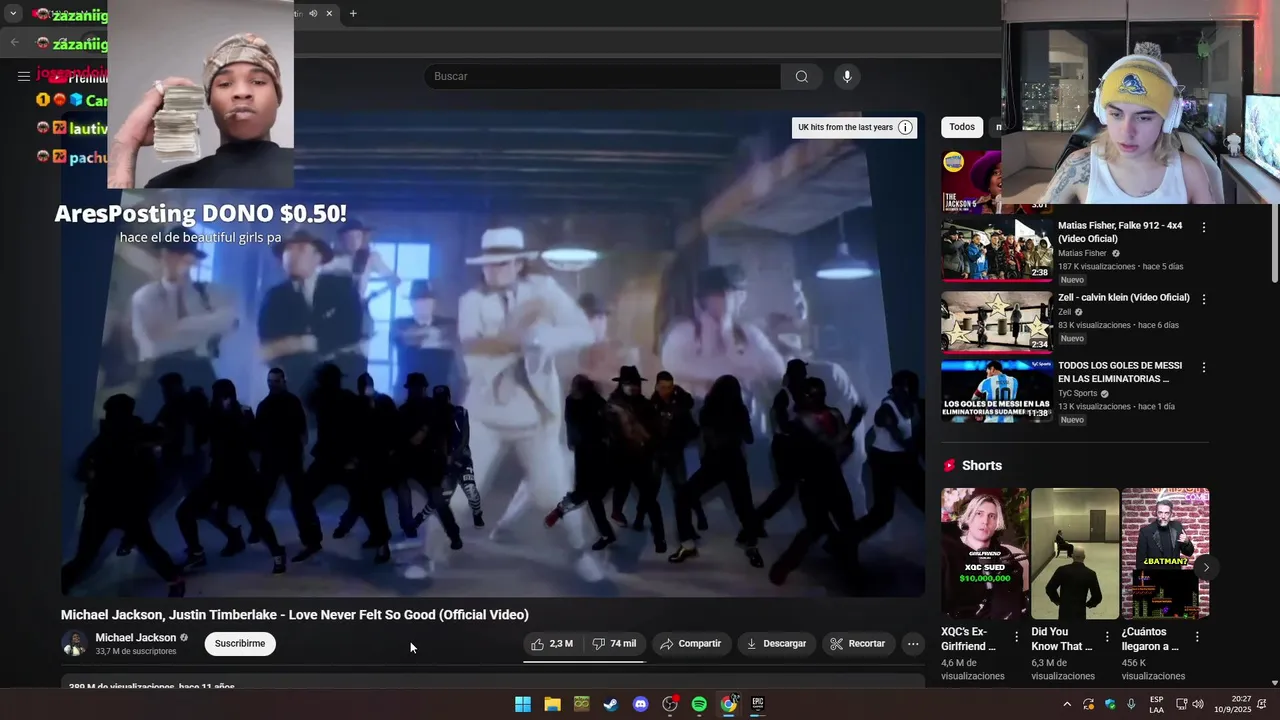Click the magnifier search button

click(801, 76)
